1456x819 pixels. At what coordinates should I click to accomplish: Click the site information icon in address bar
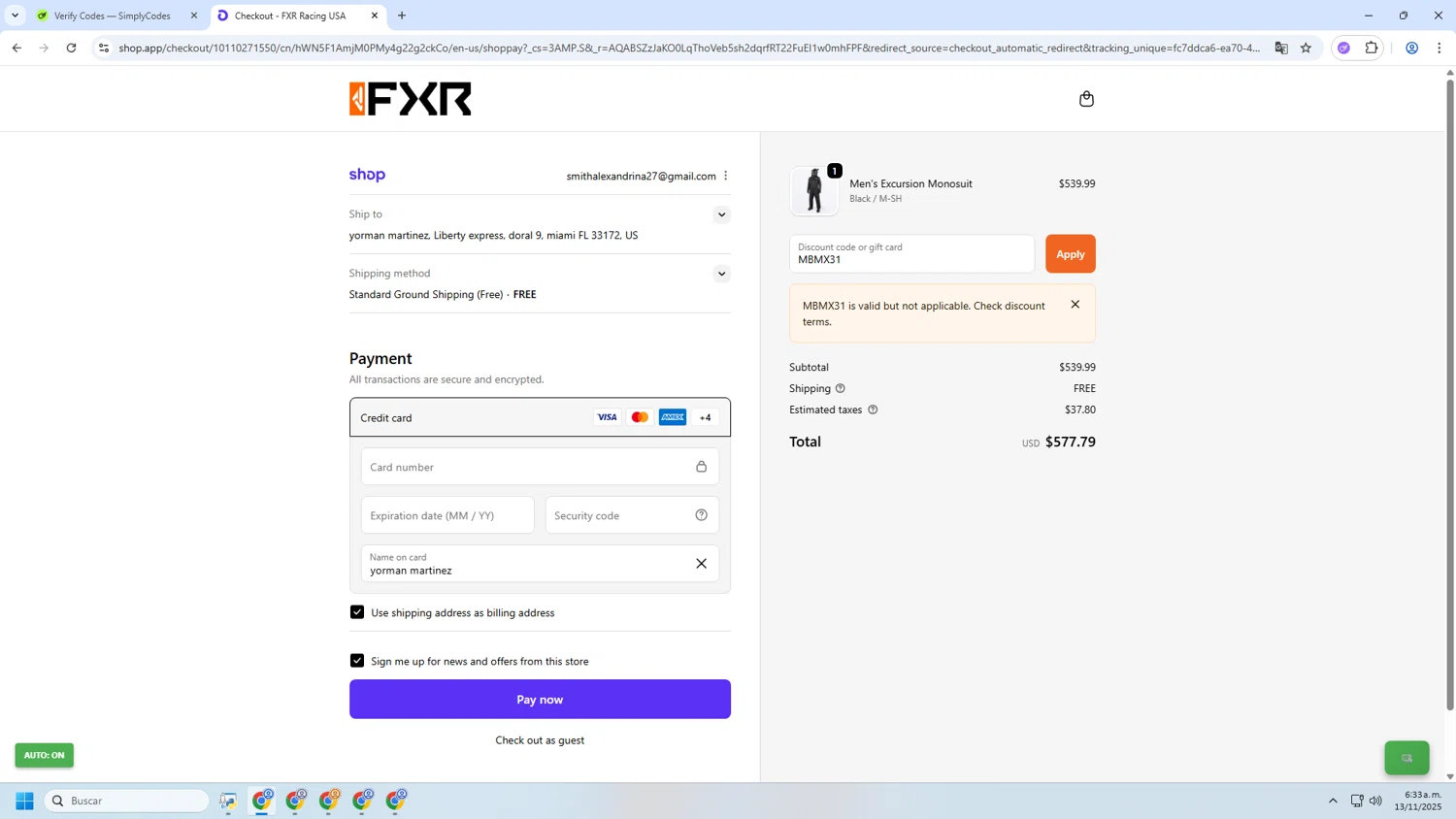pyautogui.click(x=104, y=48)
